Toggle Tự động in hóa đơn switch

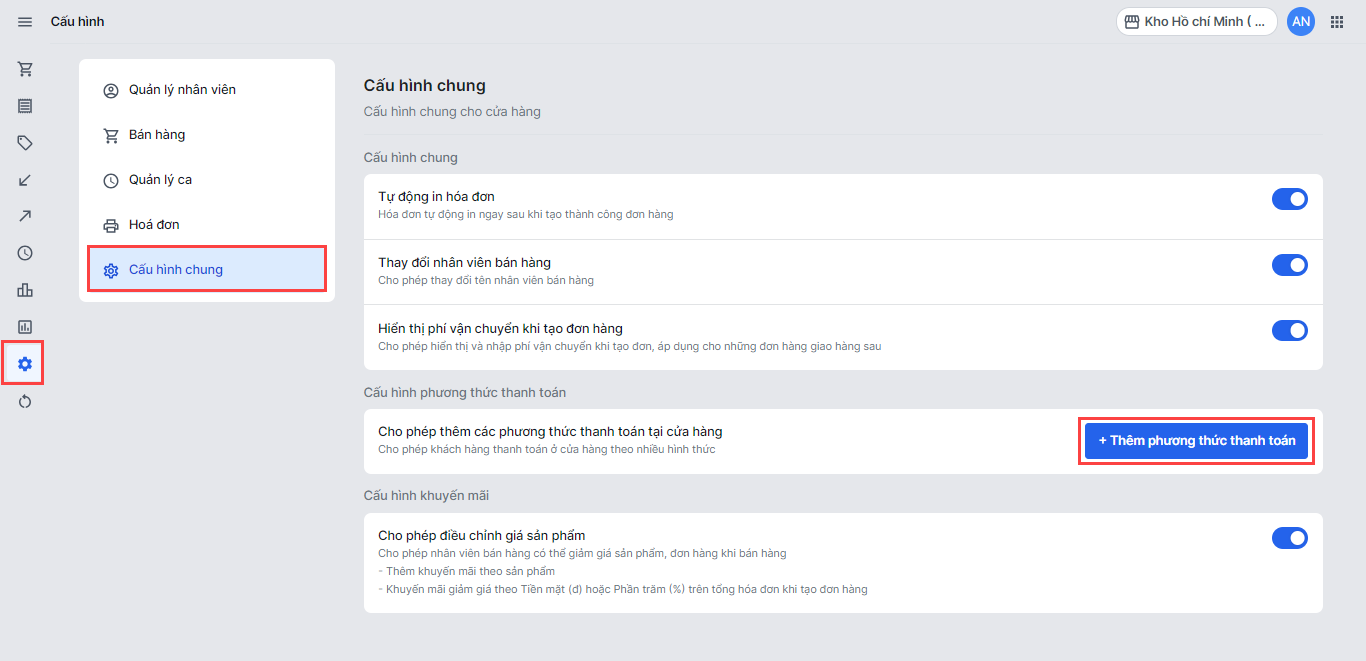click(1289, 199)
